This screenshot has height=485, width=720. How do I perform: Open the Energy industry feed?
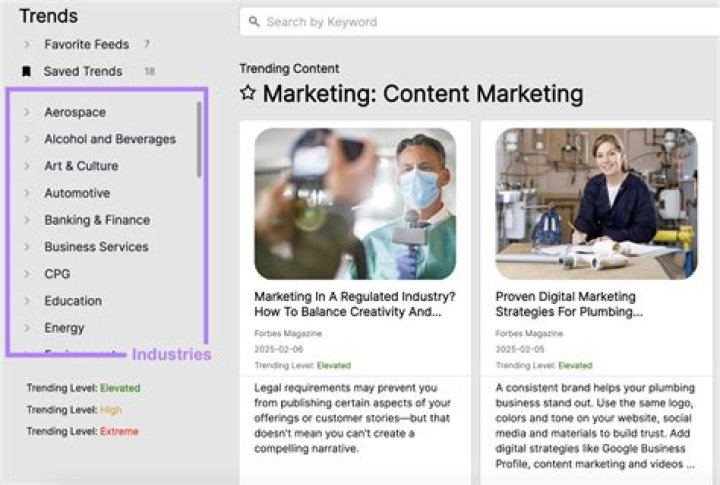click(x=64, y=328)
